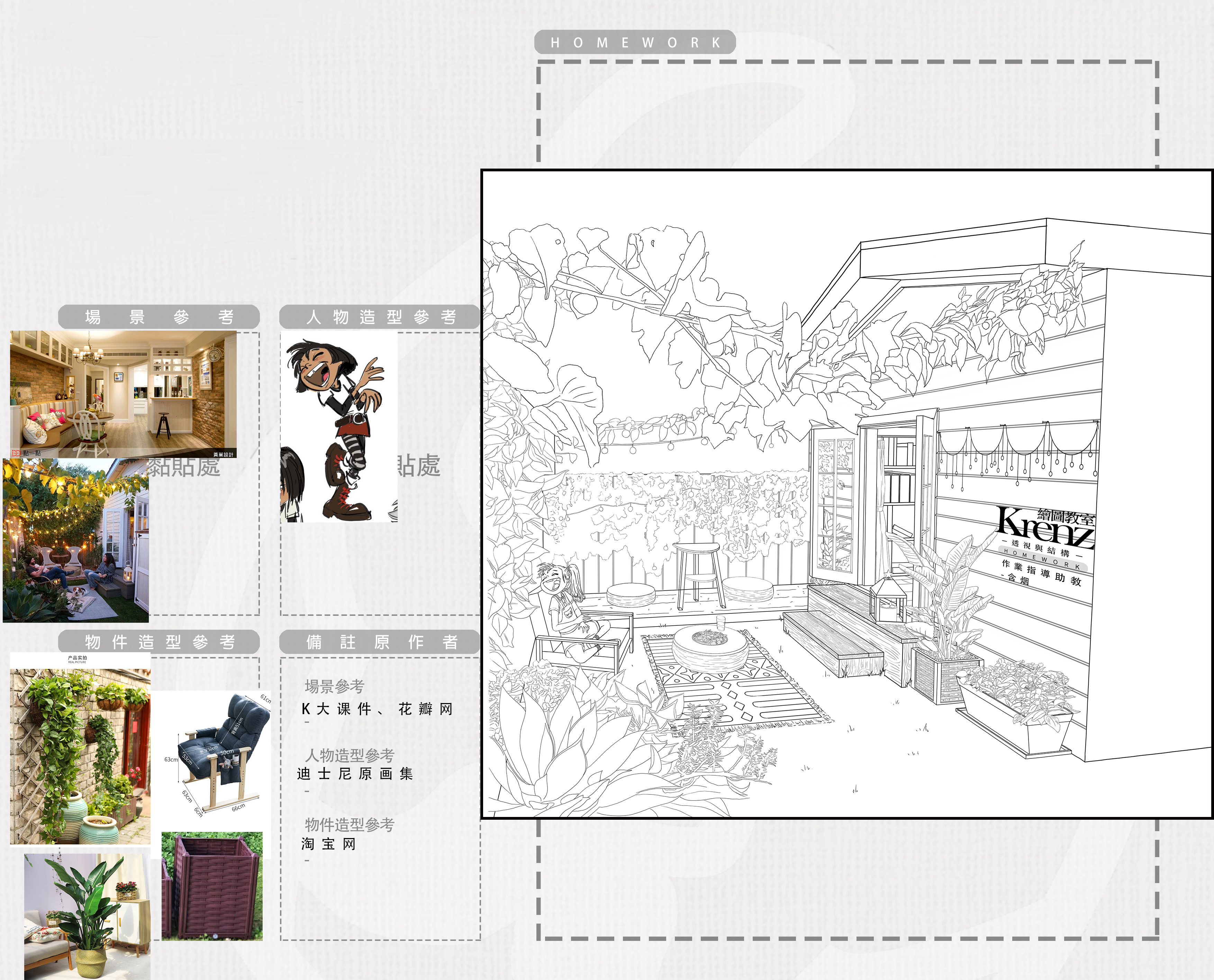Open the hanging ivy plants wall photo
Screen dimensions: 1214x980
pos(80,756)
